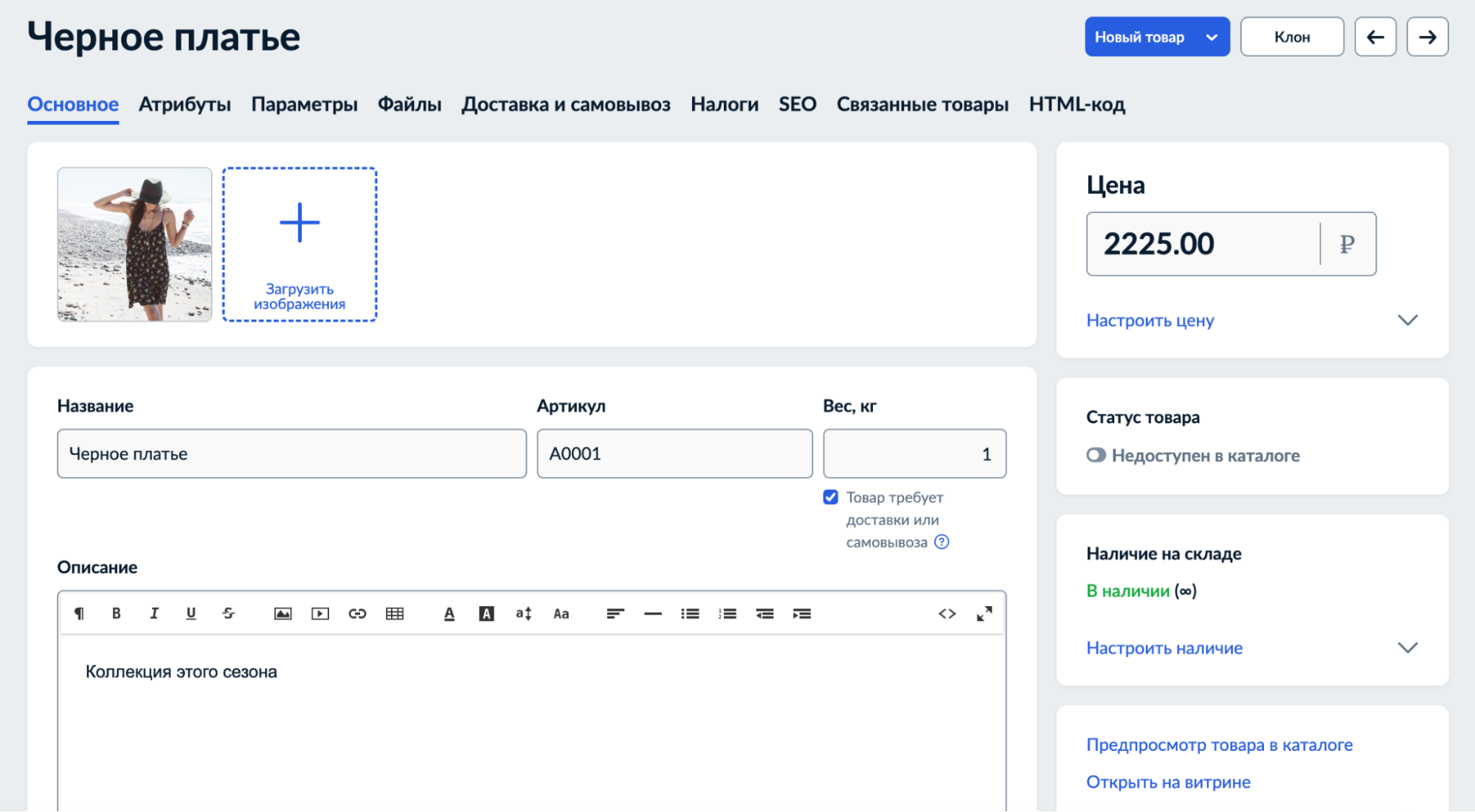Create bulleted list in description
Viewport: 1475px width, 812px height.
(x=690, y=614)
